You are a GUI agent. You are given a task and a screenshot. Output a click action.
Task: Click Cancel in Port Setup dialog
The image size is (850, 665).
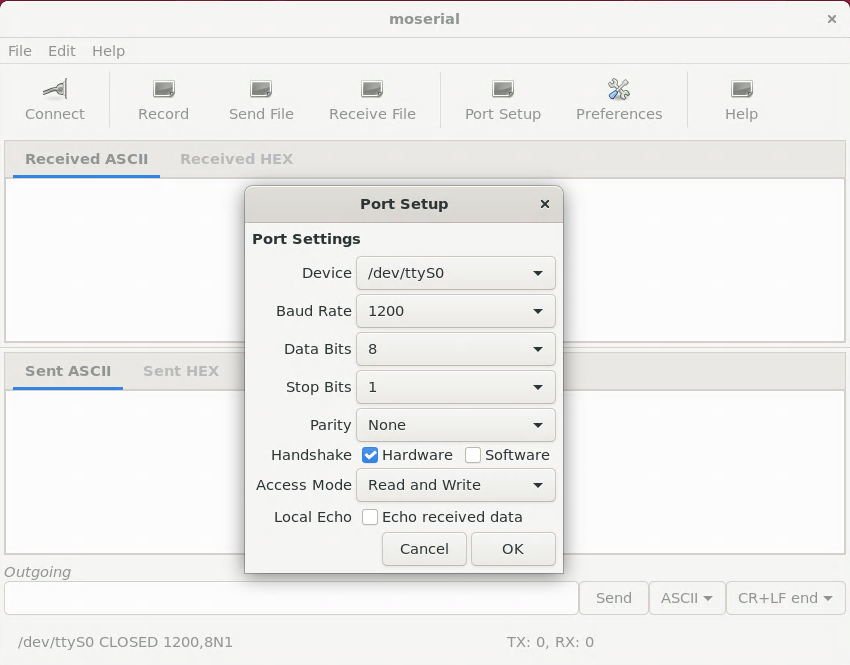pyautogui.click(x=424, y=549)
